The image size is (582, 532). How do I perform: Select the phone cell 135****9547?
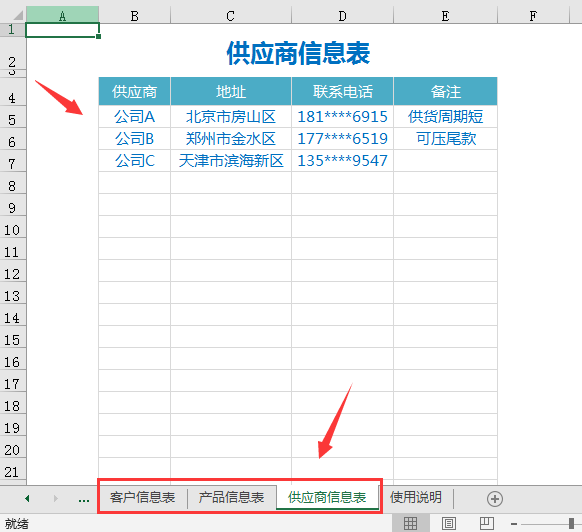[342, 160]
